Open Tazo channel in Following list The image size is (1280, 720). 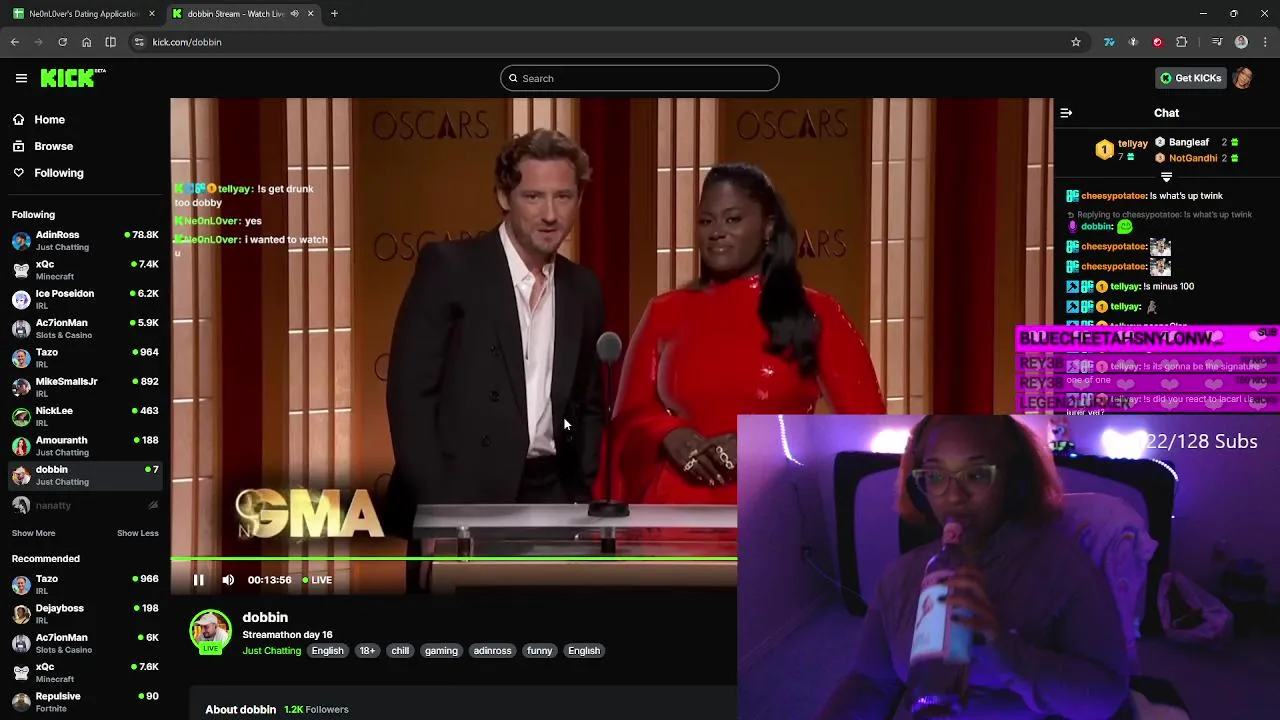[85, 358]
